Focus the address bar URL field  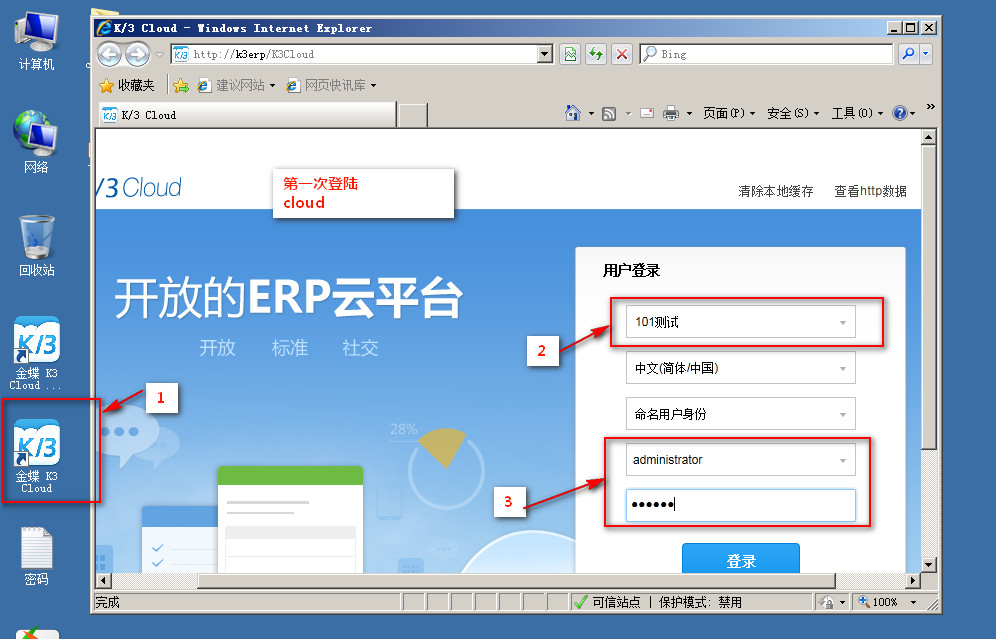[363, 55]
